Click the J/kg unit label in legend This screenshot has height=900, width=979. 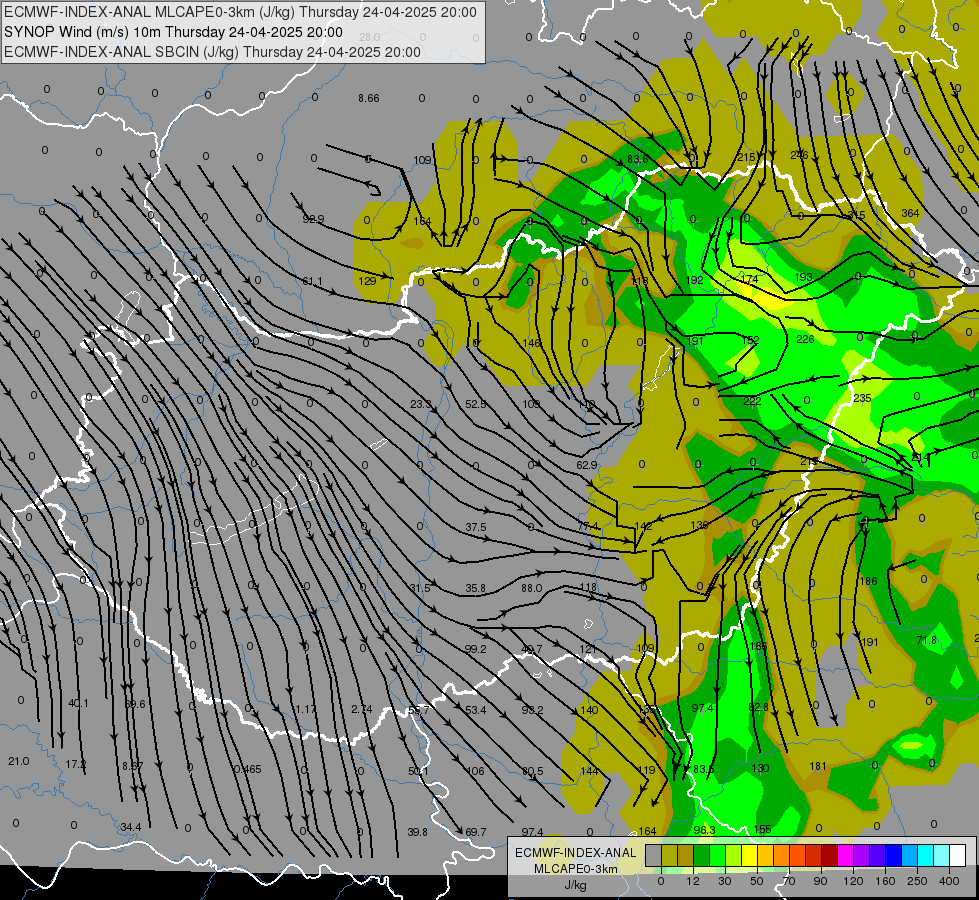[x=576, y=886]
